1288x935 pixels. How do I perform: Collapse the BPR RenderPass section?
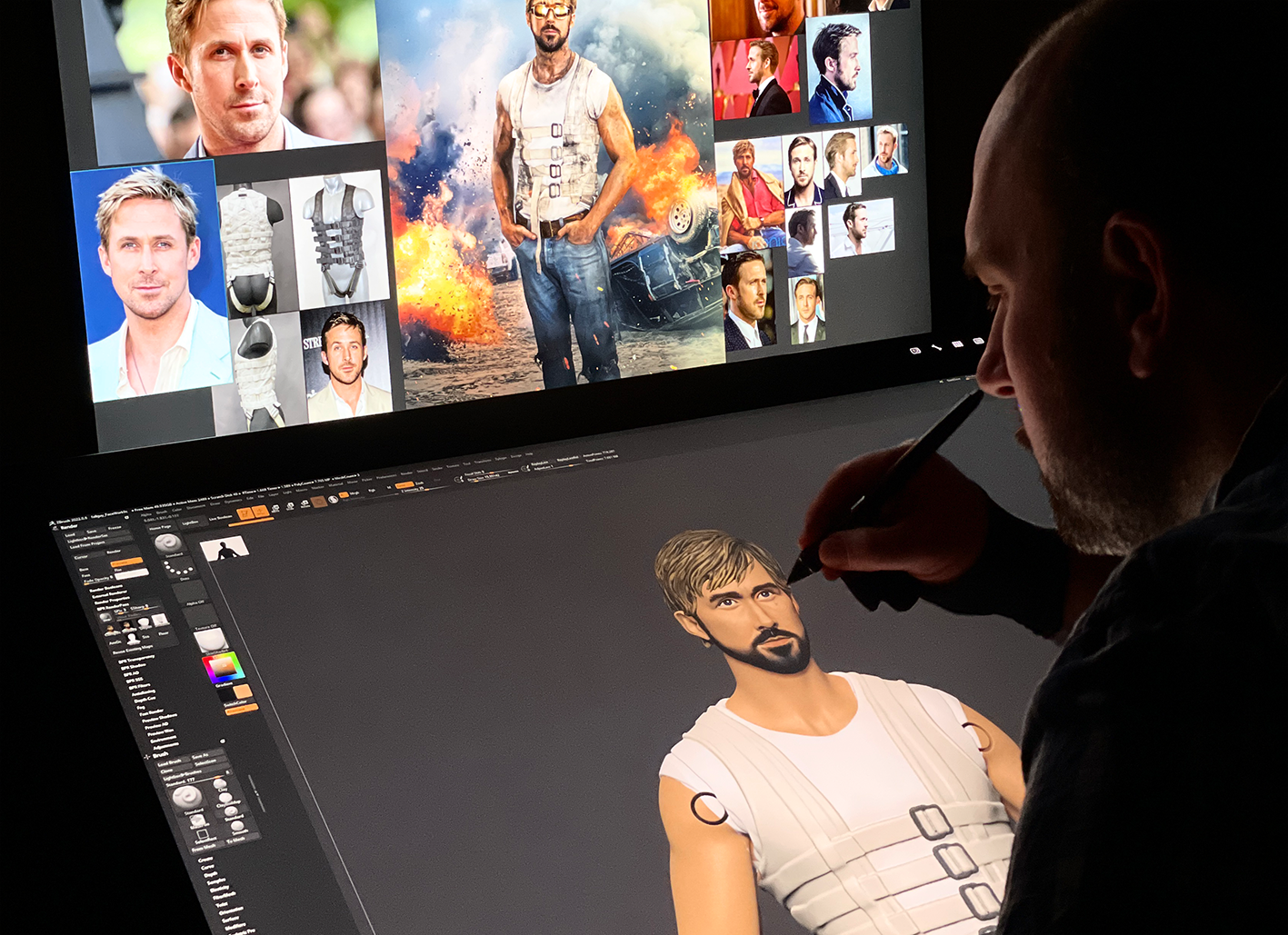click(113, 606)
